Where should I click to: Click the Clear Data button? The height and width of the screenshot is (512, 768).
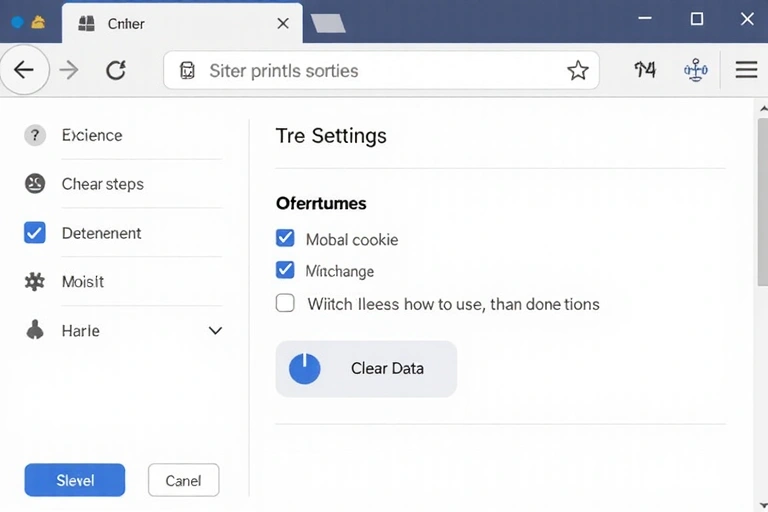coord(366,368)
